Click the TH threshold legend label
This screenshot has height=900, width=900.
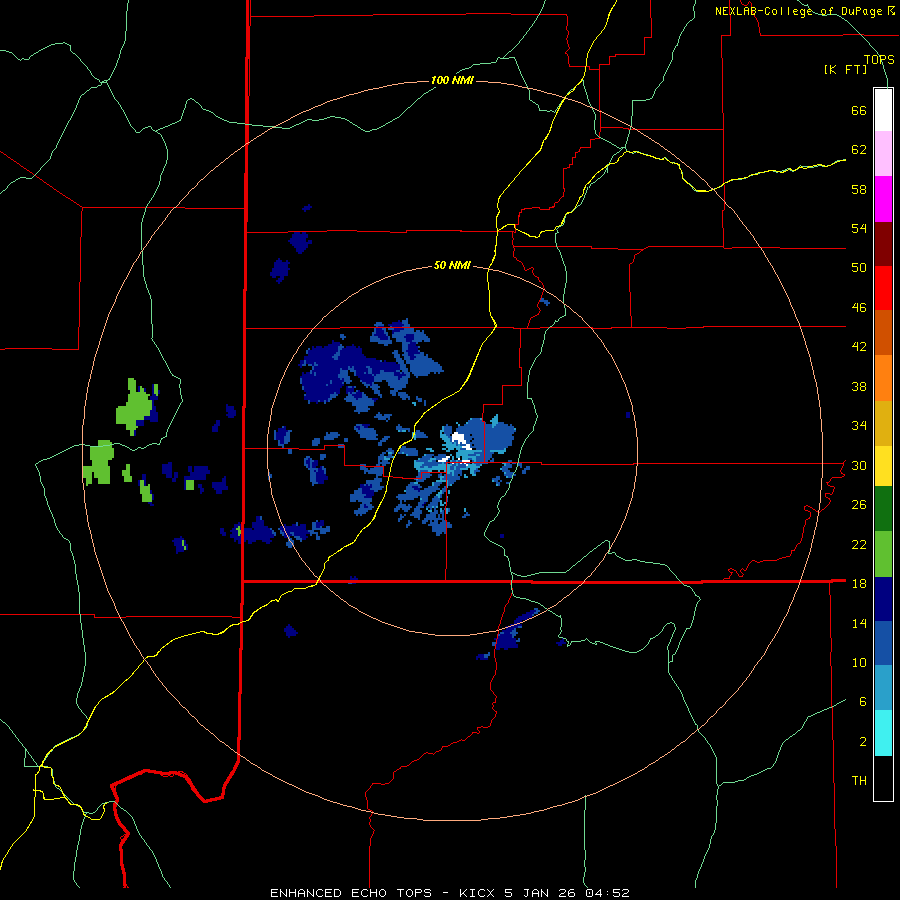coord(859,781)
